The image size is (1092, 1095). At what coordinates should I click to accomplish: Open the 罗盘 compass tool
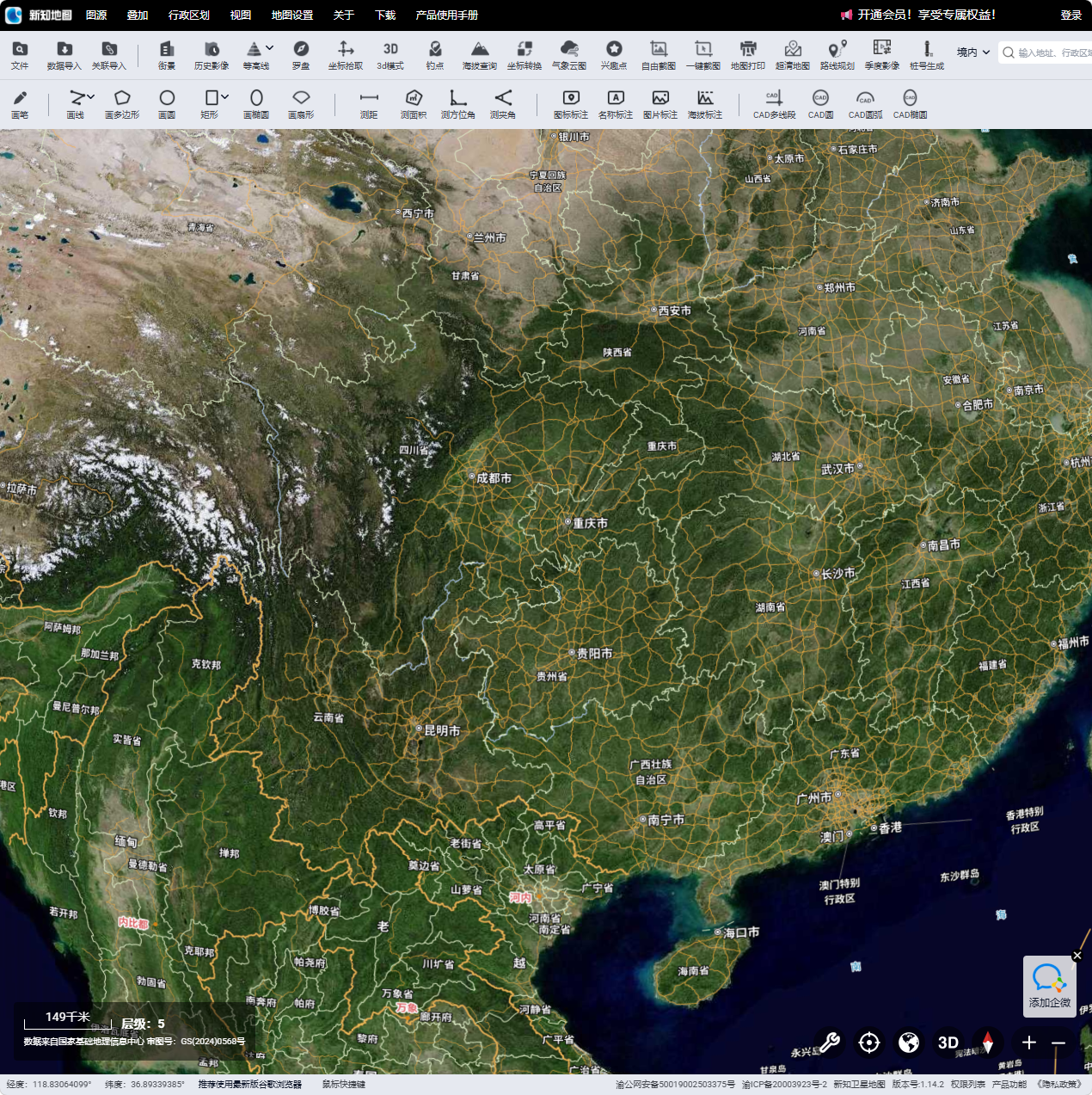click(301, 54)
